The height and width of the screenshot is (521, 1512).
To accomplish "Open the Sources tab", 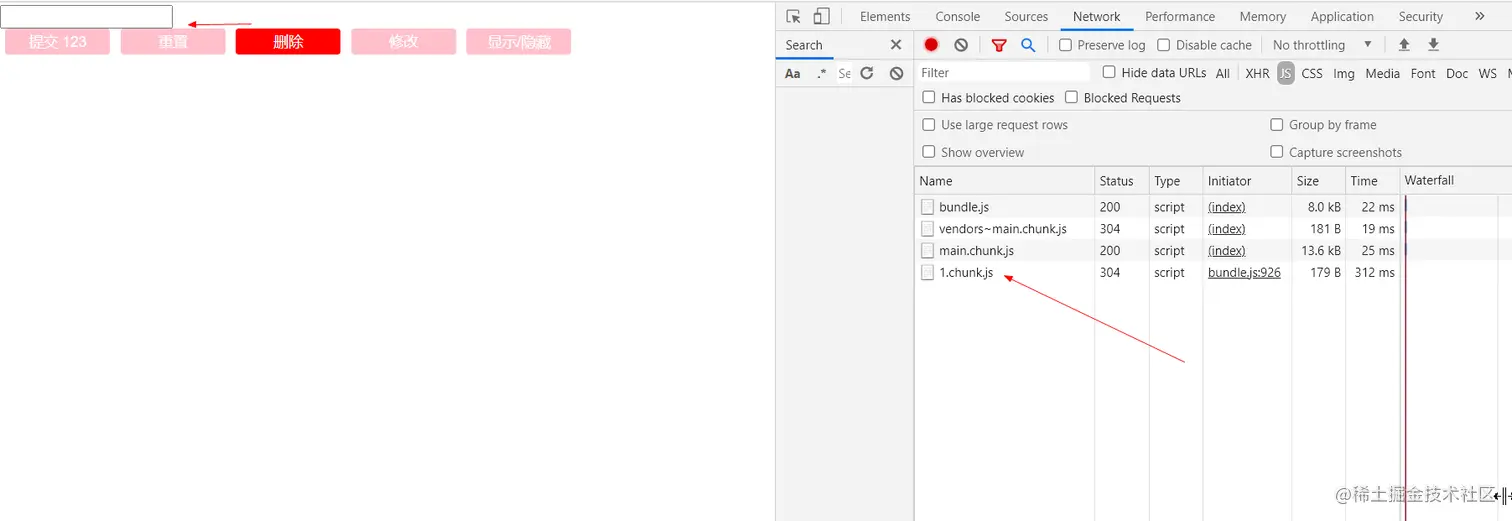I will 1026,16.
